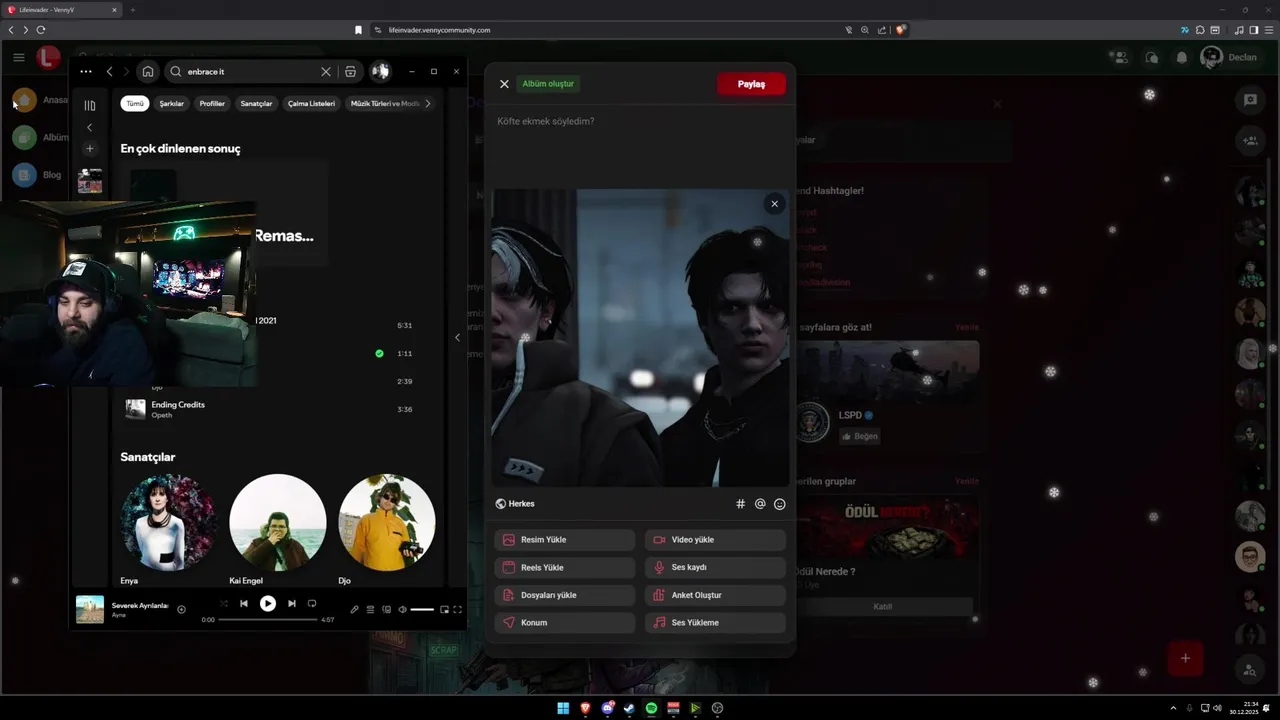Open the emoji picker icon
1280x720 pixels.
[780, 504]
